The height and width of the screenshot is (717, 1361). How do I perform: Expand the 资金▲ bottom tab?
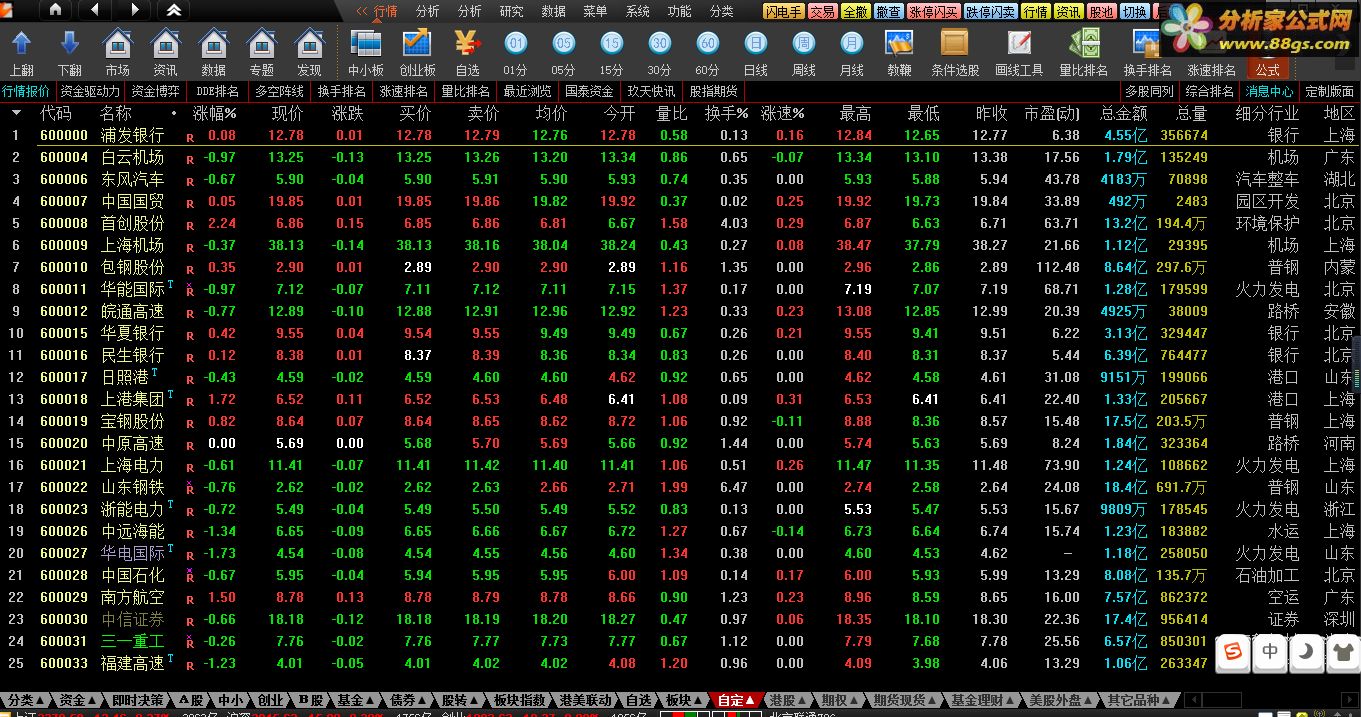77,700
